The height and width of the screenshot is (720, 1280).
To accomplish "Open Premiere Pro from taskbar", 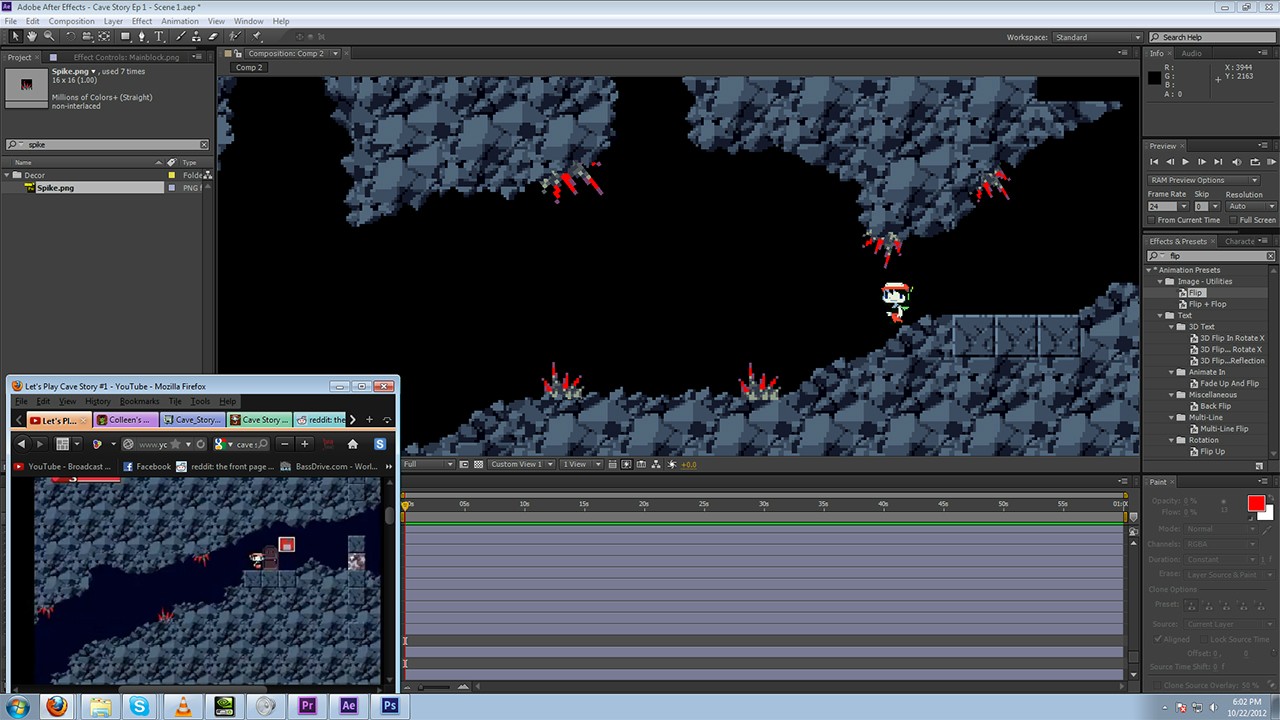I will click(307, 706).
